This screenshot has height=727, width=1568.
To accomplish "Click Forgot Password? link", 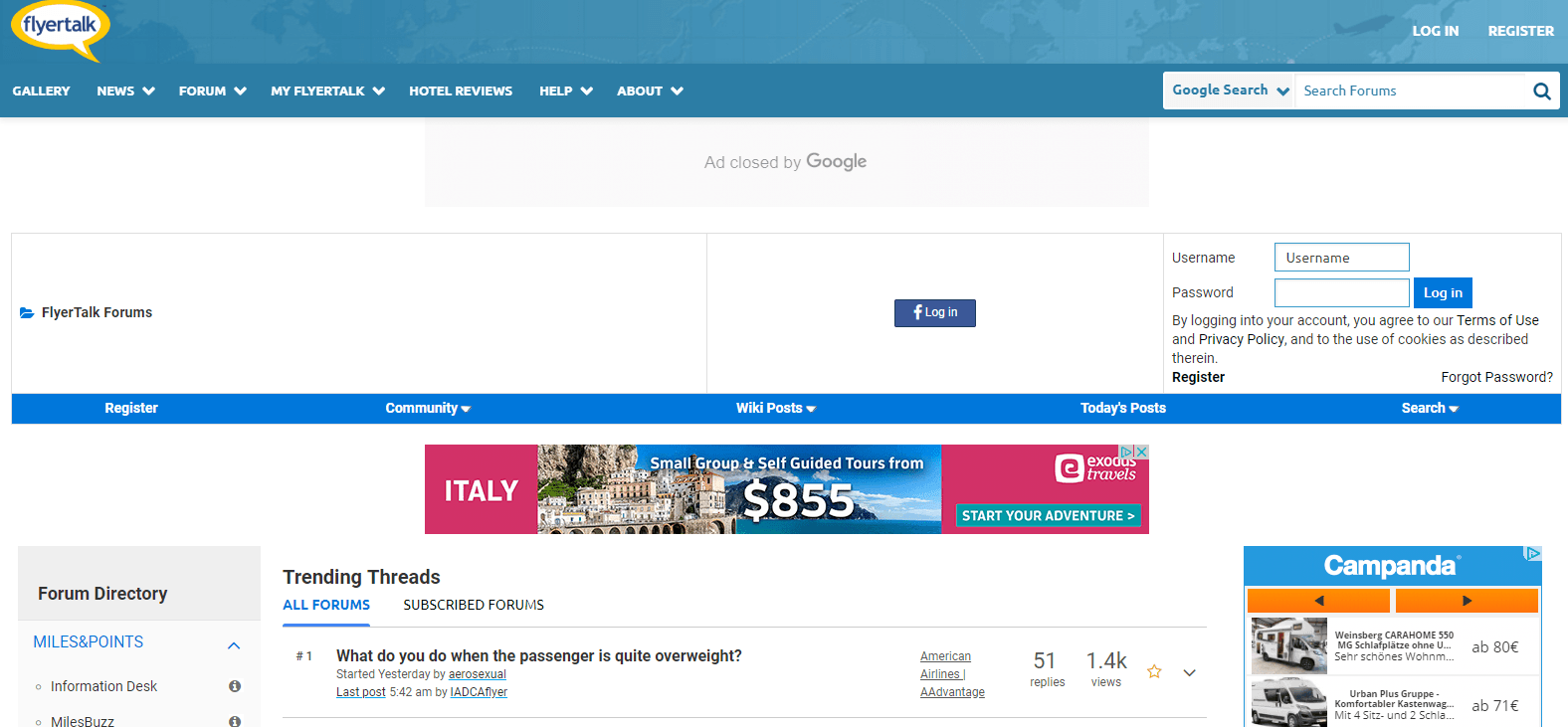I will (1496, 377).
